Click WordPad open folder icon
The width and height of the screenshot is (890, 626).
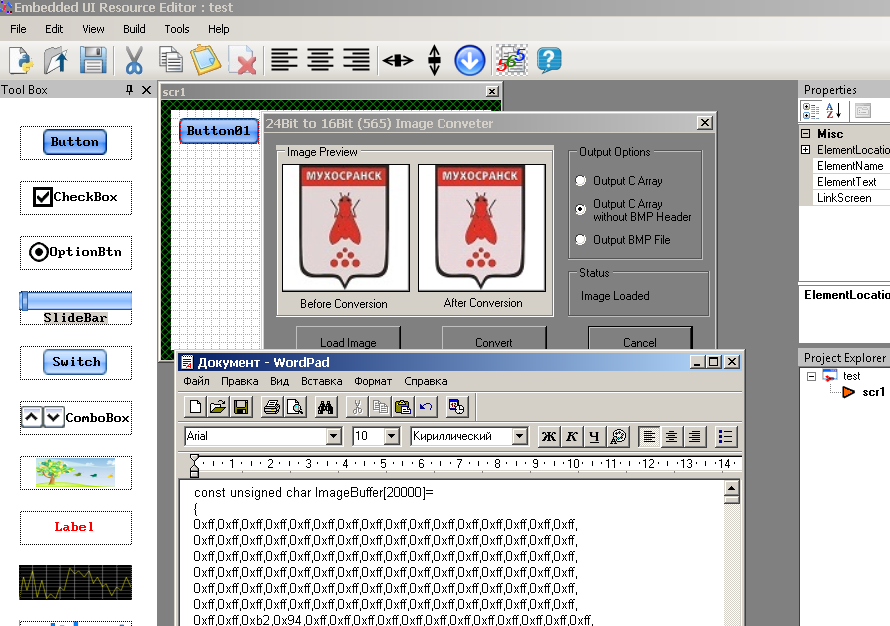pos(217,407)
